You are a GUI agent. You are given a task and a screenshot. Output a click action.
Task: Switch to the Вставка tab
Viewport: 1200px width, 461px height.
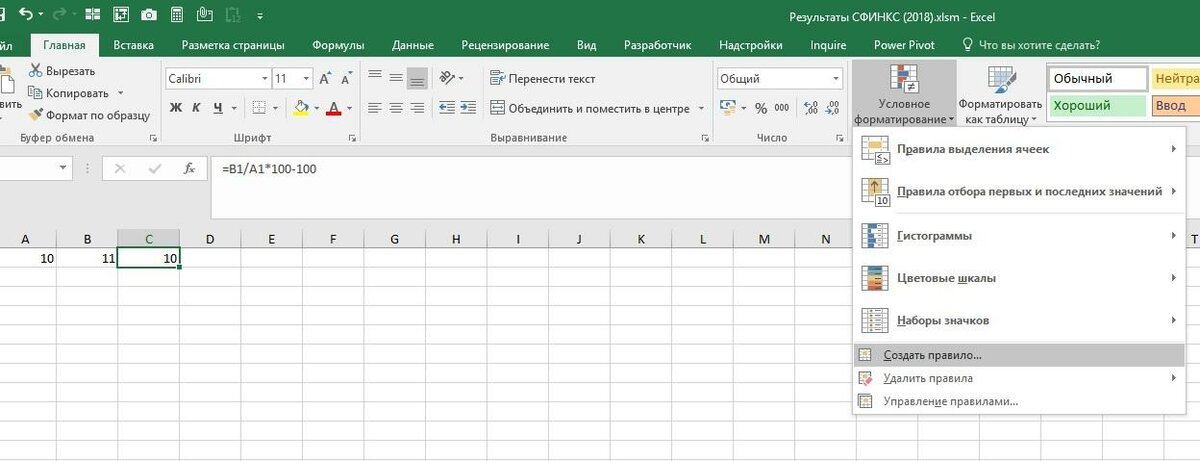[133, 45]
